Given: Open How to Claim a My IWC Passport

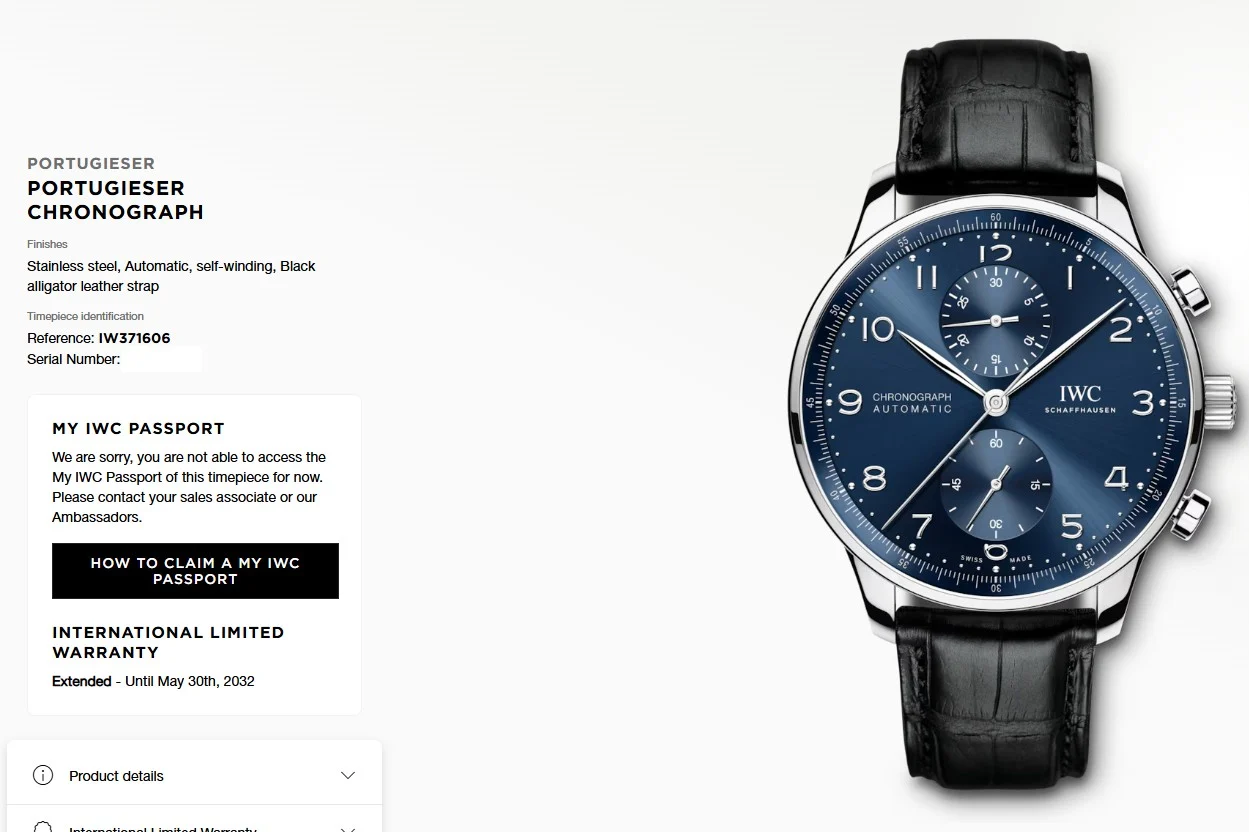Looking at the screenshot, I should [195, 571].
